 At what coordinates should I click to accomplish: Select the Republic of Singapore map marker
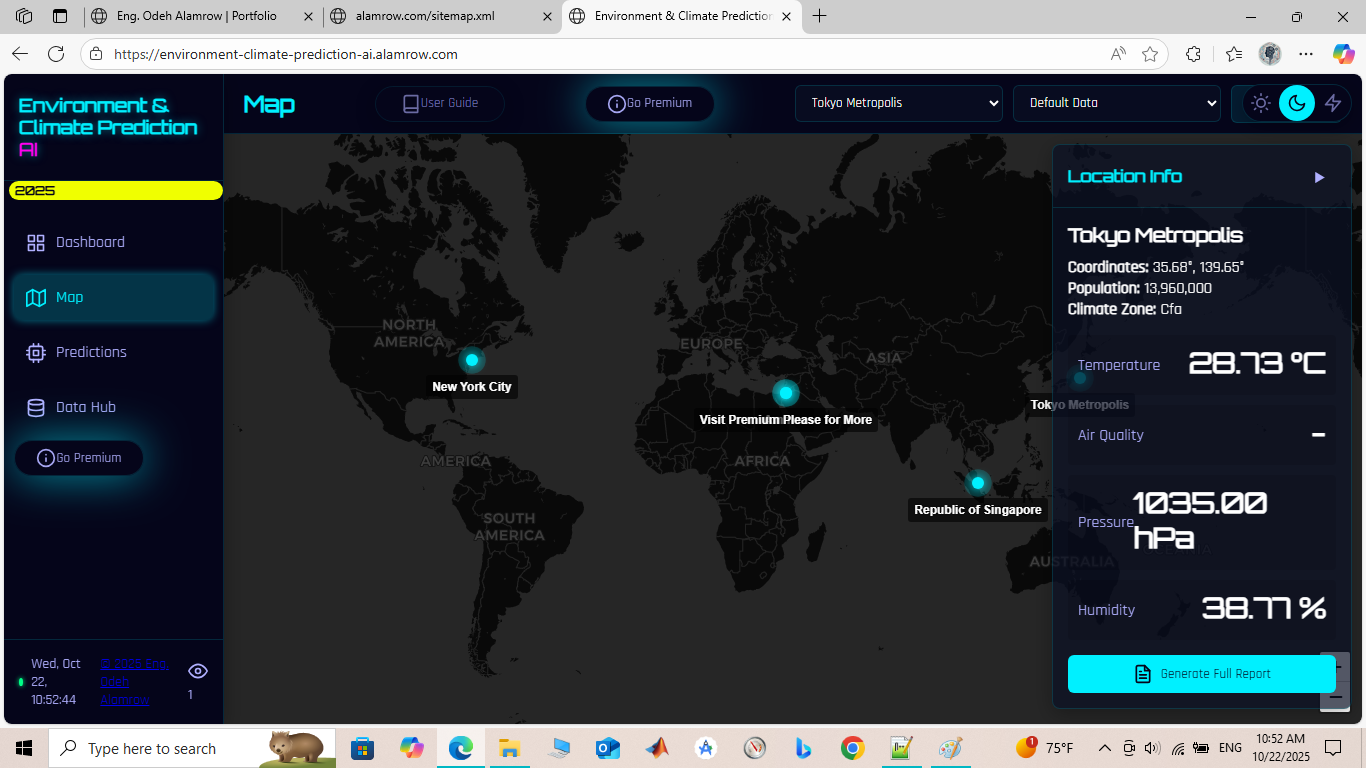(x=978, y=483)
